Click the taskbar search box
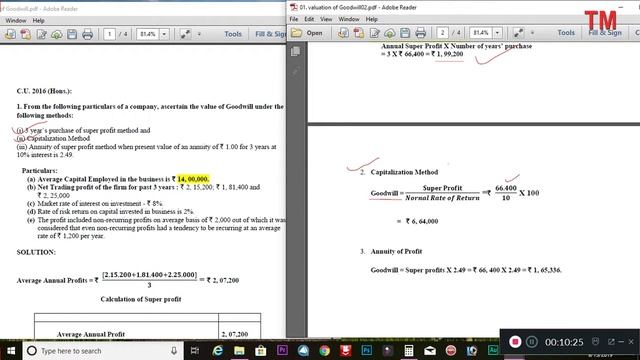Screen dimensions: 640x360 coord(102,351)
